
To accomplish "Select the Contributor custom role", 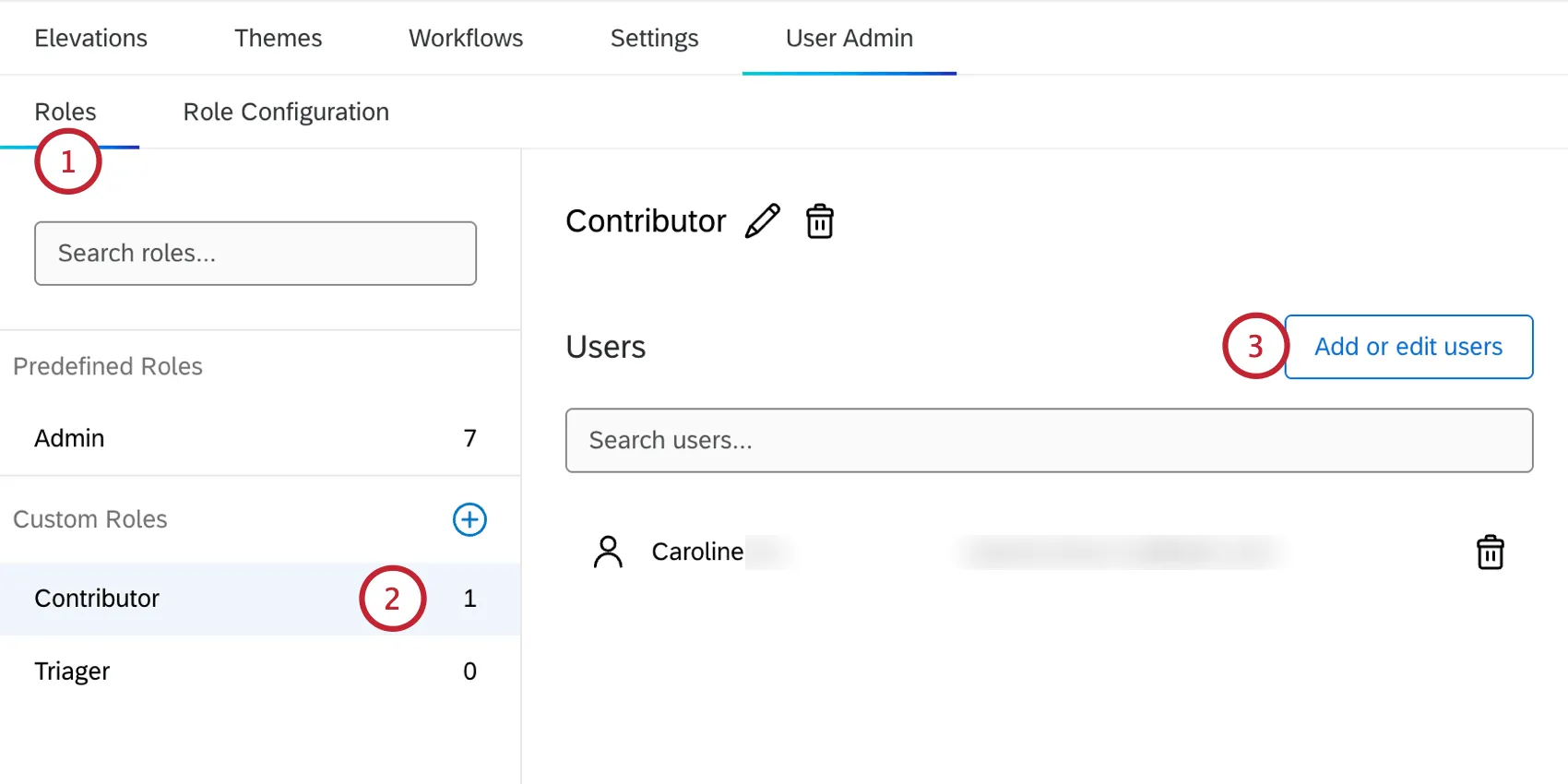I will (x=97, y=599).
